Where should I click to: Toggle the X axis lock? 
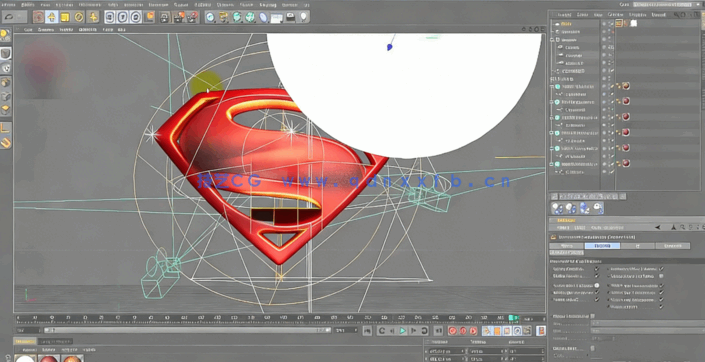click(111, 17)
